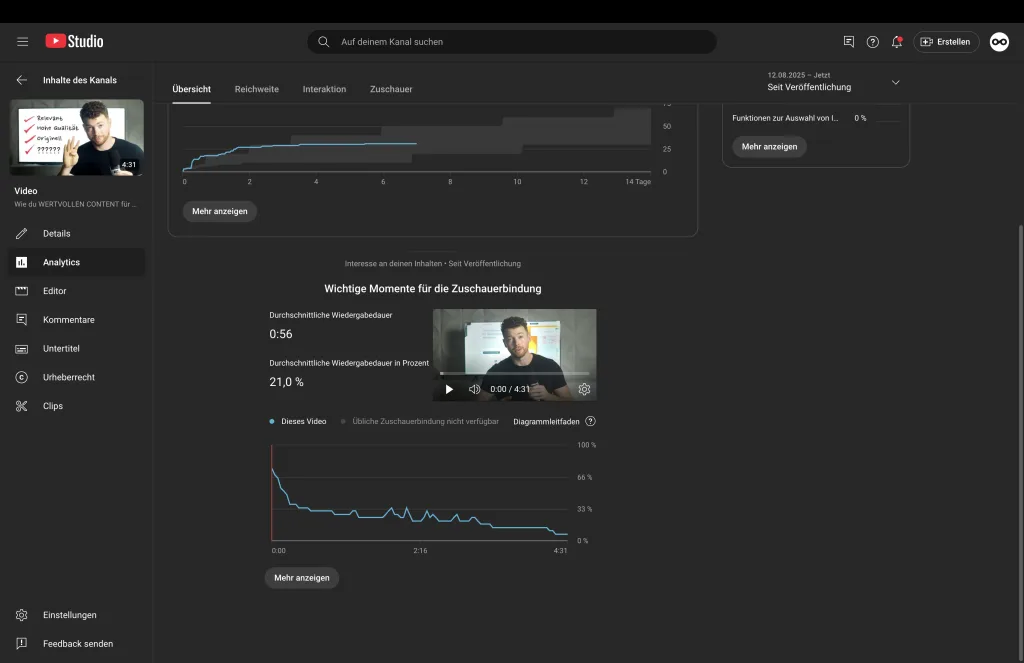The image size is (1024, 663).
Task: Go back using Inhalte des Kanals arrow
Action: pos(22,80)
